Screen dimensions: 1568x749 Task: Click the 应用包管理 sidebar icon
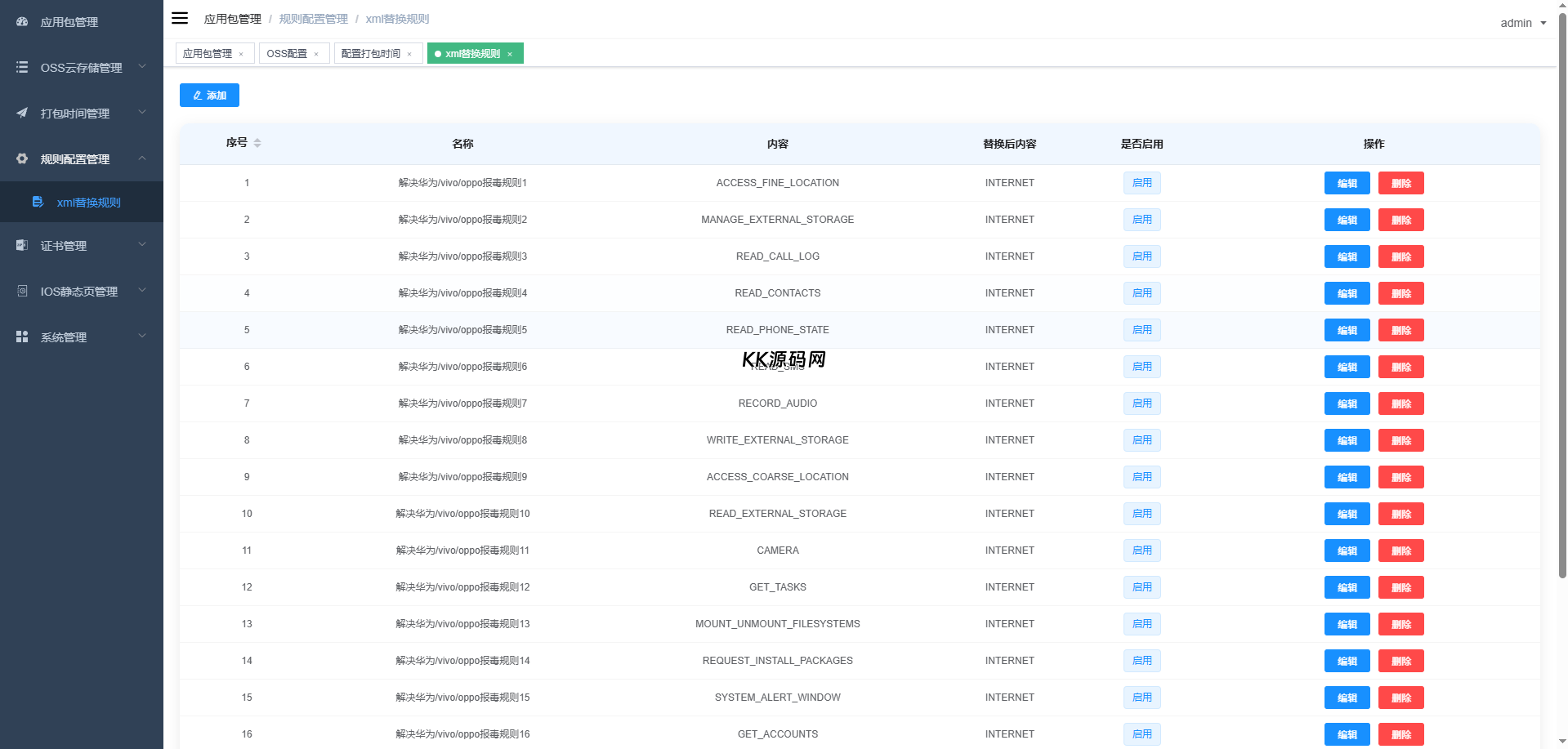(x=22, y=22)
